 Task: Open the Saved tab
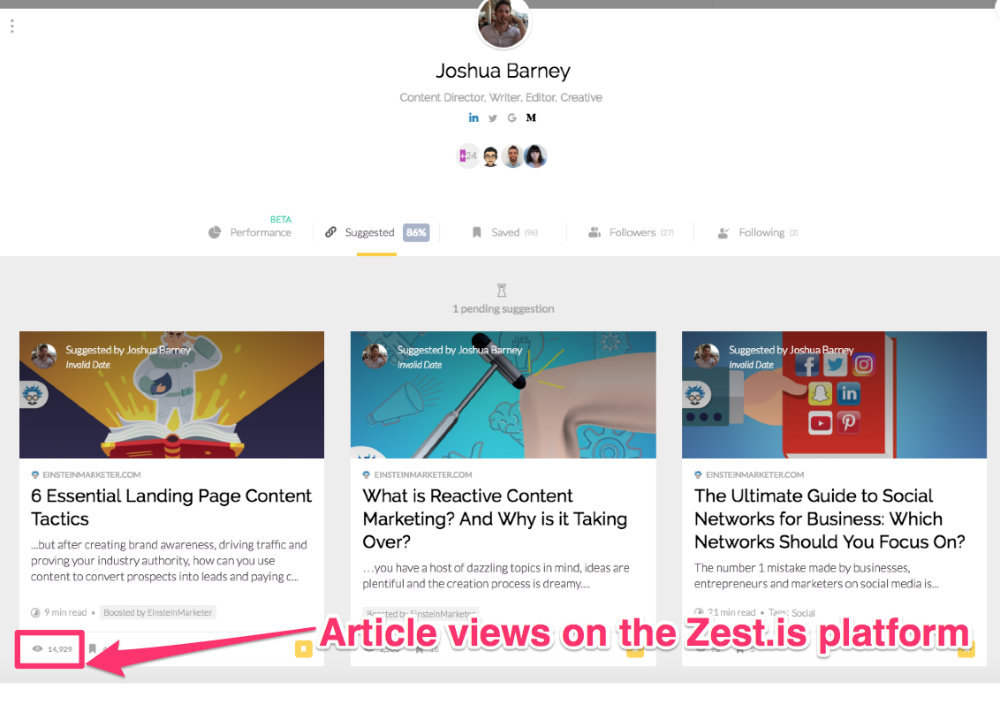point(504,232)
